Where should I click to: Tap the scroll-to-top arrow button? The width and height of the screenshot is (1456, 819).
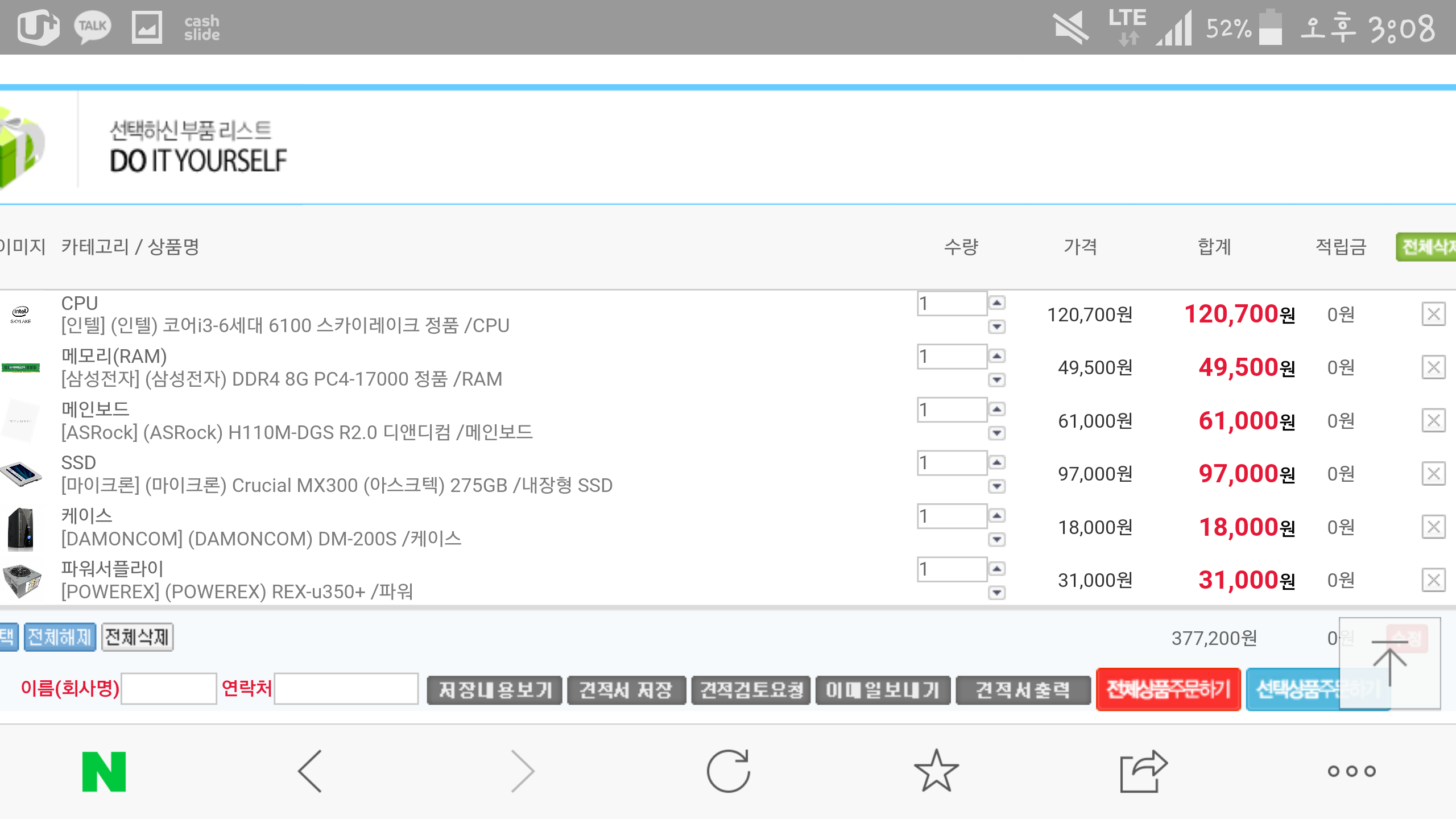tap(1389, 663)
